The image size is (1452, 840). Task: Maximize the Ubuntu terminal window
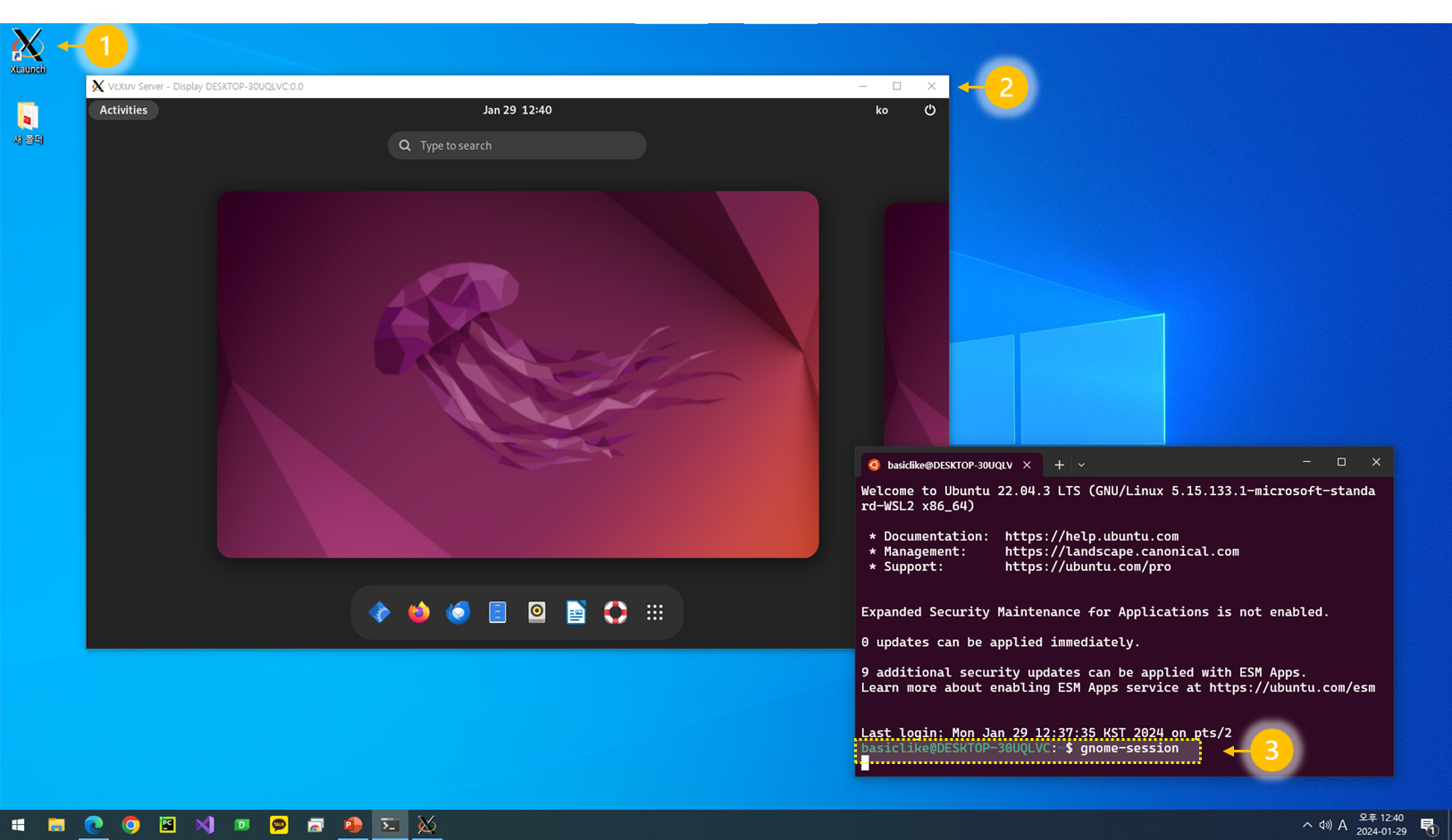click(1341, 462)
